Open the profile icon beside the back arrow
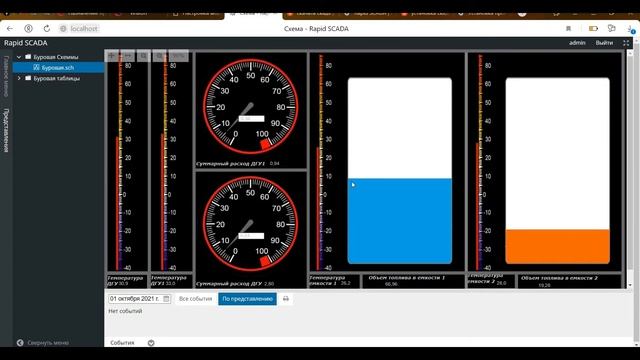This screenshot has width=640, height=360. coord(28,29)
